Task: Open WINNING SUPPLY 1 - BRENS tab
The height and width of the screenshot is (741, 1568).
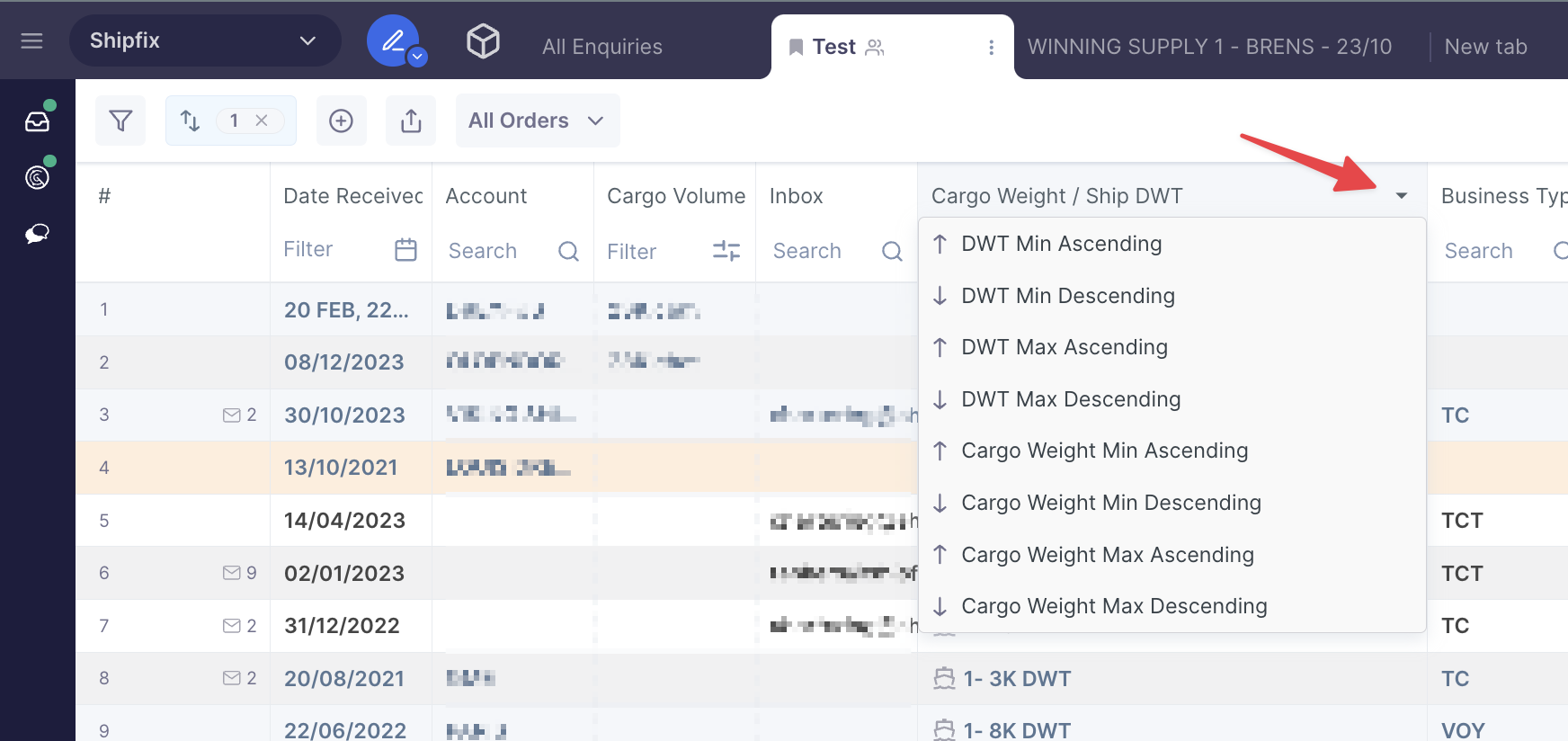Action: tap(1209, 47)
